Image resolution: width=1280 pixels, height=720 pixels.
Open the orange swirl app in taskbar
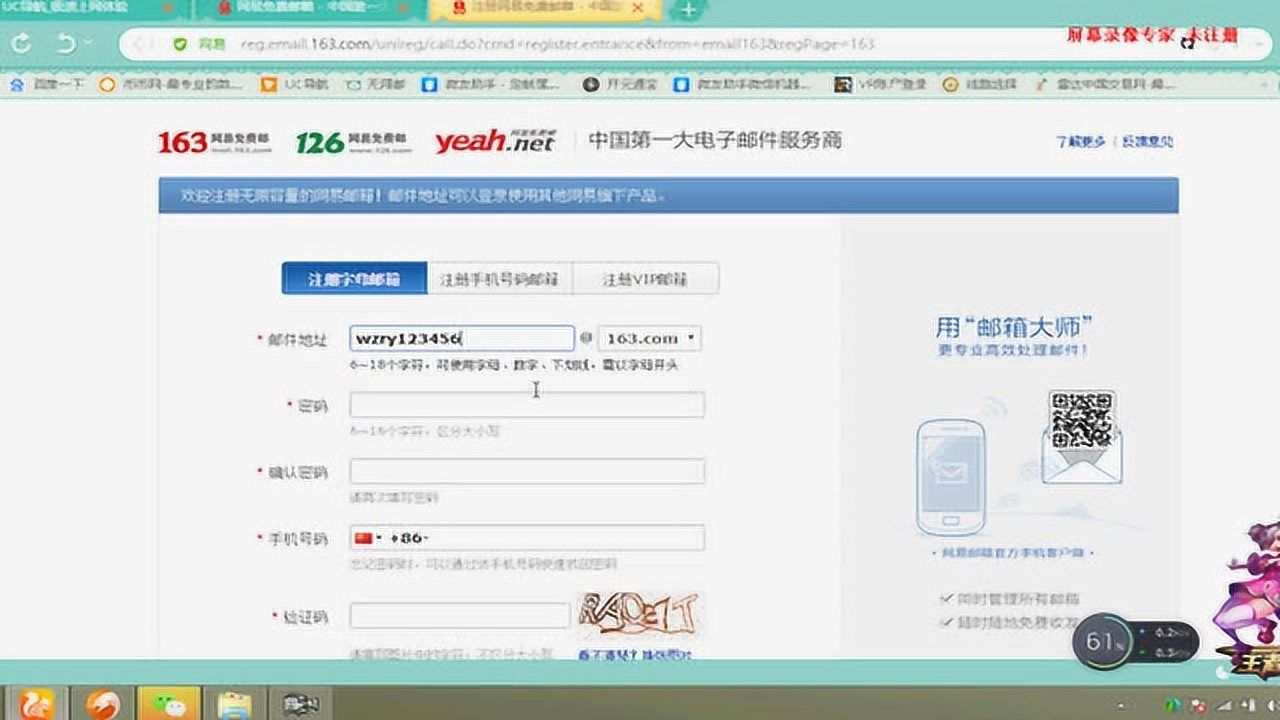(103, 704)
